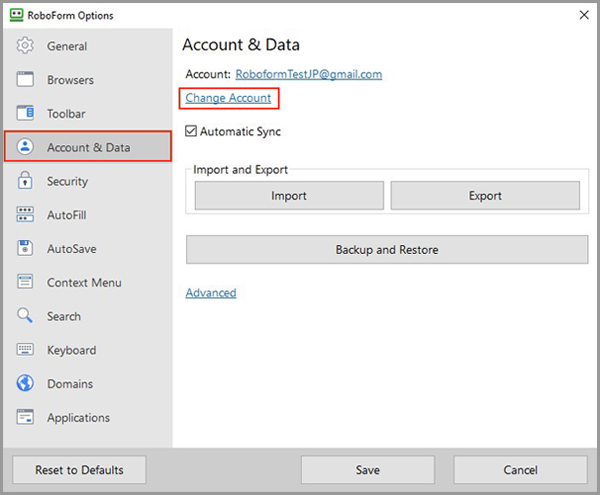Select the AutoSave section
This screenshot has width=600, height=495.
(88, 248)
